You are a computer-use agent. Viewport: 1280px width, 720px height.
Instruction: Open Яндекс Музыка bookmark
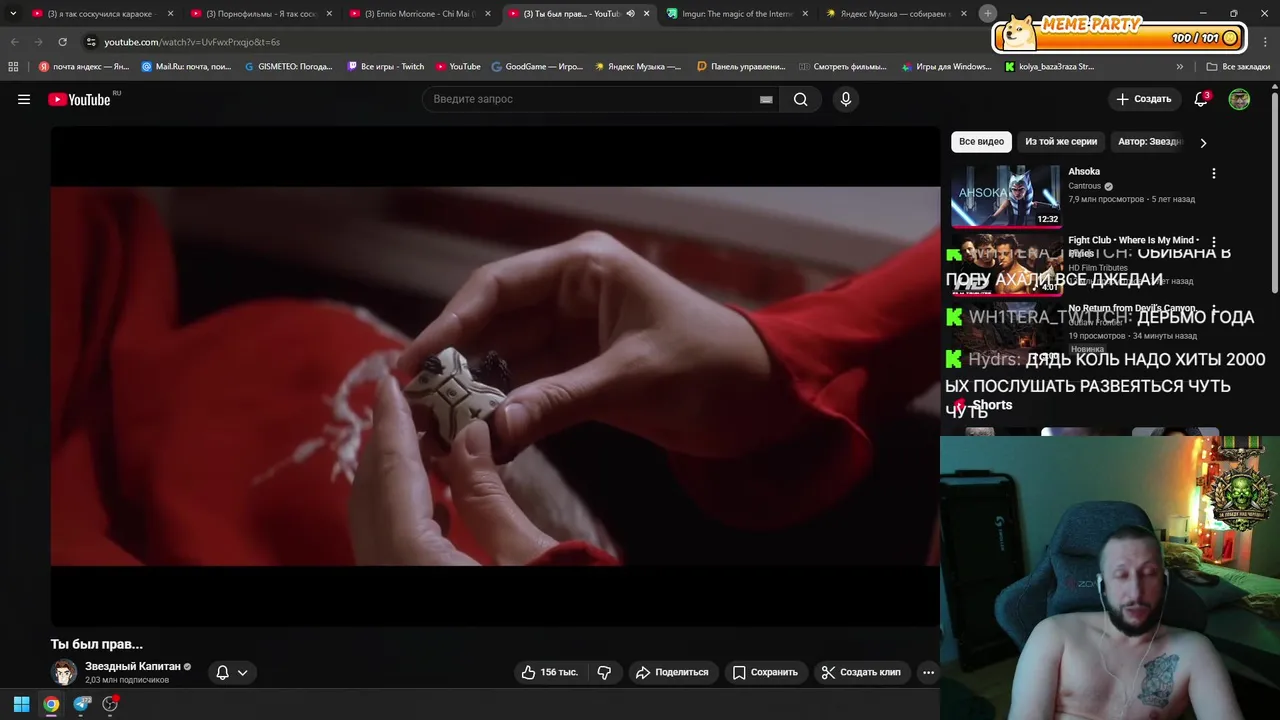[x=638, y=67]
